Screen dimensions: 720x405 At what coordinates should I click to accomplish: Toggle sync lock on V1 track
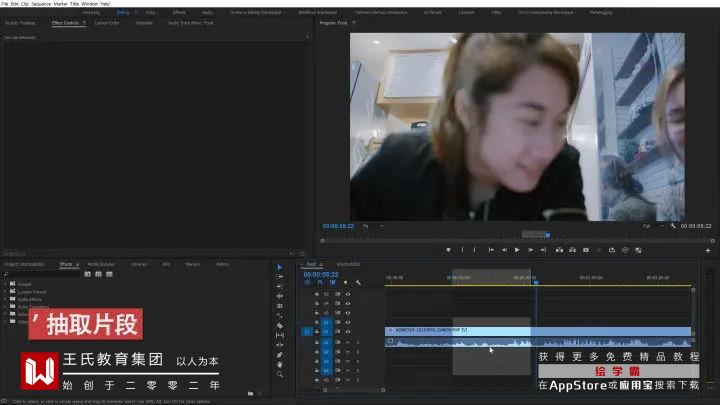(338, 331)
